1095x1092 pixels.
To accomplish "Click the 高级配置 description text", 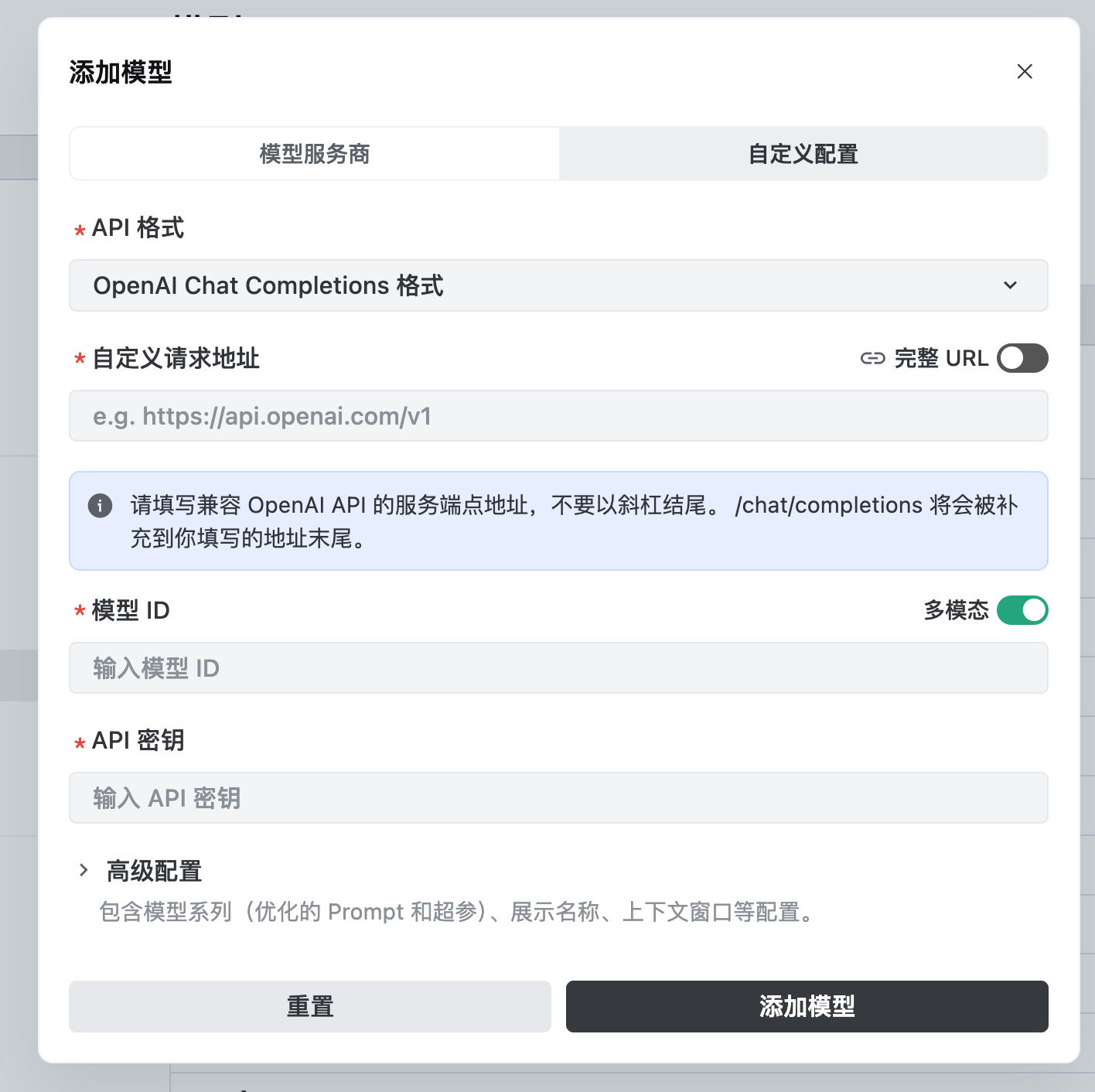I will [x=458, y=912].
